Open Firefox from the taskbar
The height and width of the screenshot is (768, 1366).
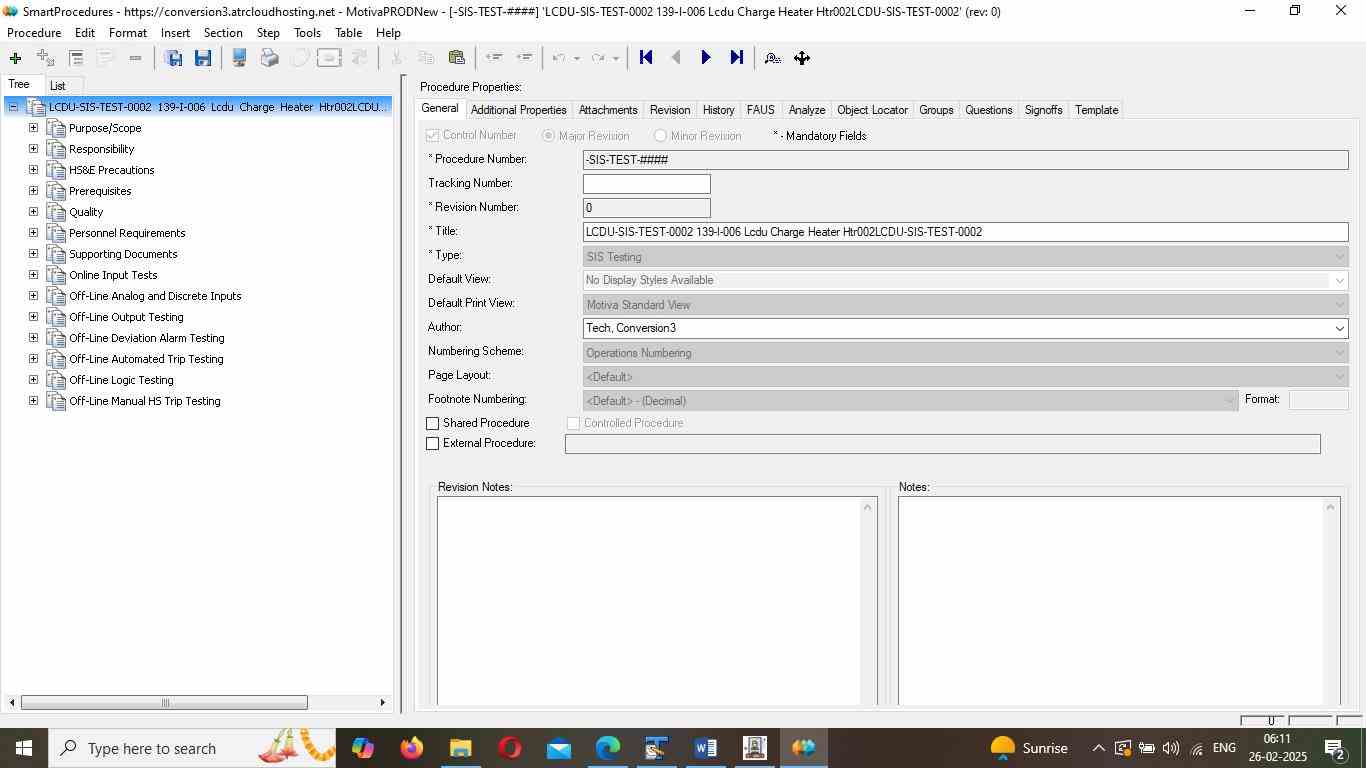pyautogui.click(x=411, y=748)
